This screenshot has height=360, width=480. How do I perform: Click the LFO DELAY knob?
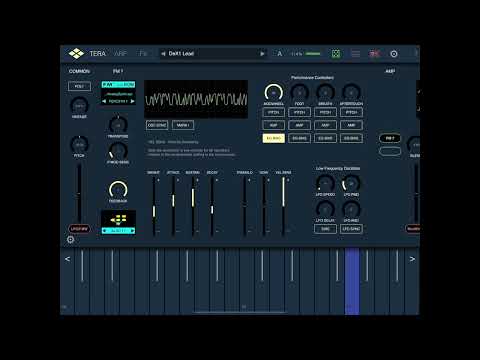click(x=325, y=209)
